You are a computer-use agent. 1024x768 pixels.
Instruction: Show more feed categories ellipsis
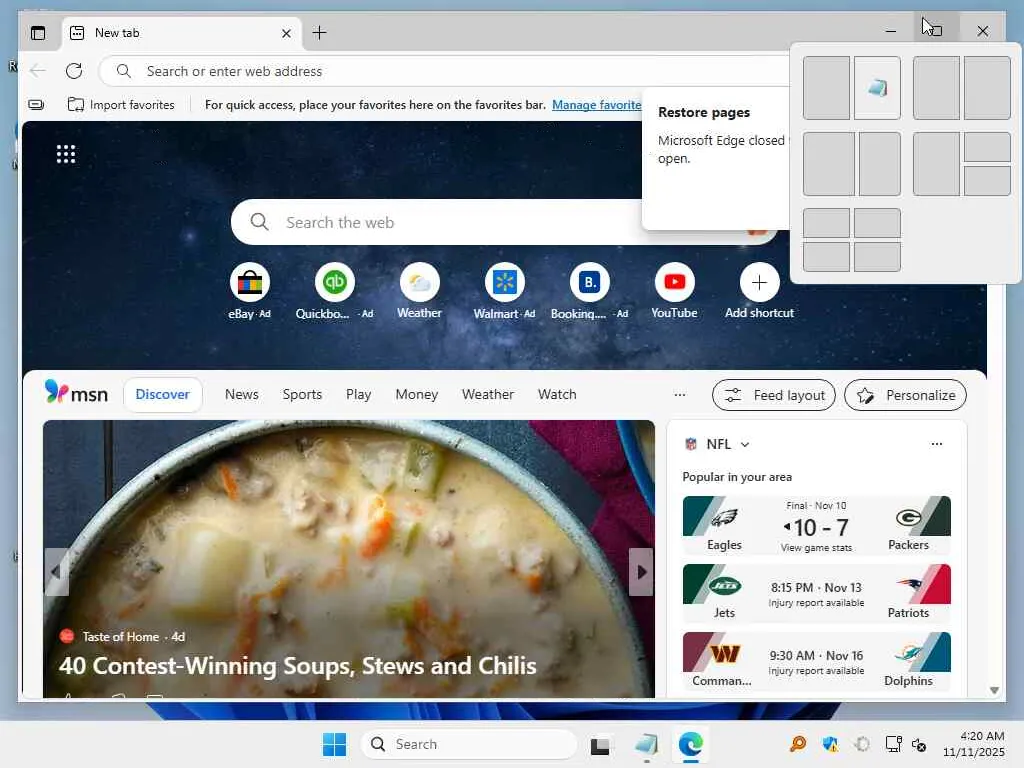pyautogui.click(x=680, y=394)
